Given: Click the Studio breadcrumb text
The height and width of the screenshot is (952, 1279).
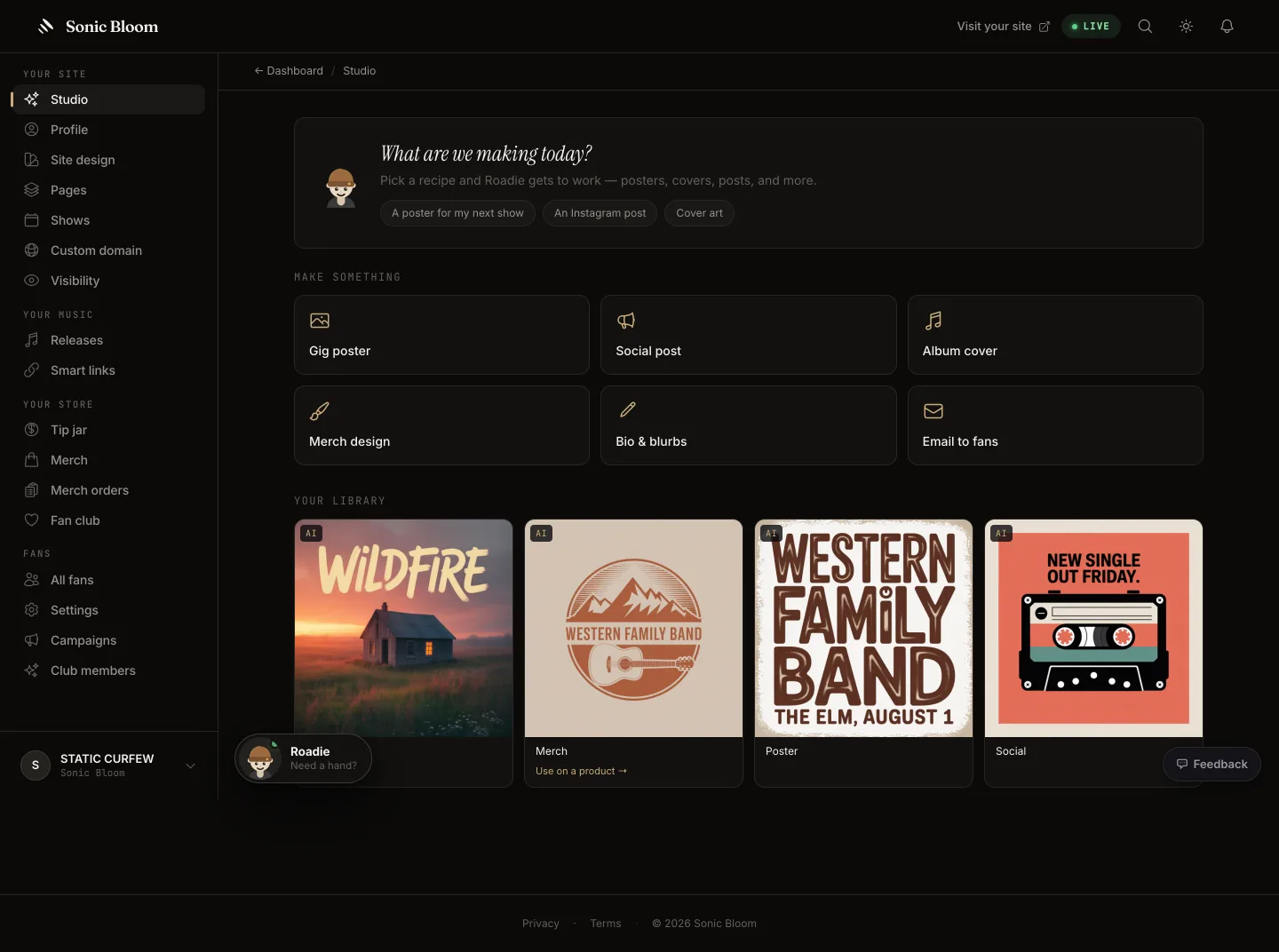Looking at the screenshot, I should [x=360, y=71].
